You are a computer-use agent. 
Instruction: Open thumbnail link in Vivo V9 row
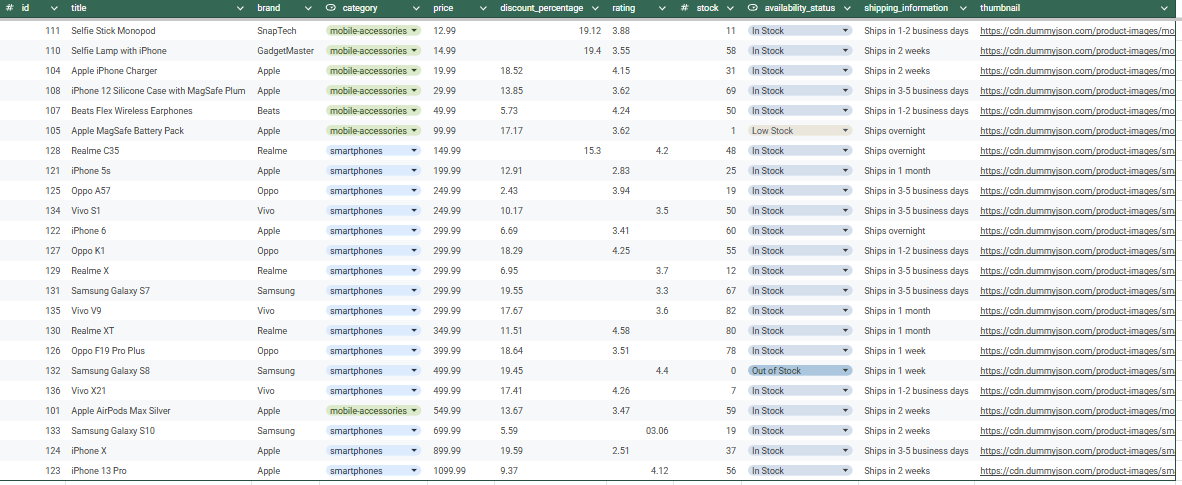tap(1077, 311)
